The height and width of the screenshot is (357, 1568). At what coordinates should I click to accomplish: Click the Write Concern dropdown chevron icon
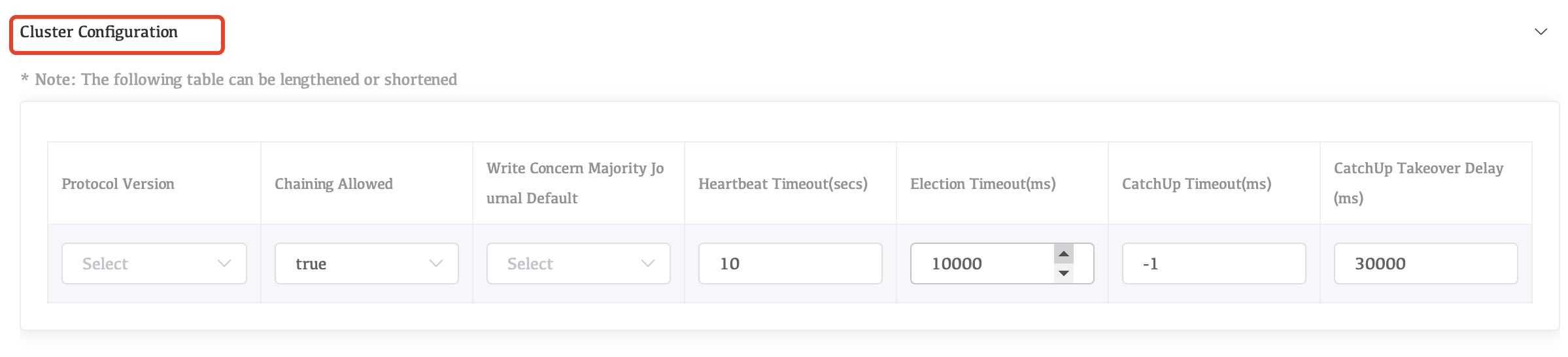[x=648, y=263]
